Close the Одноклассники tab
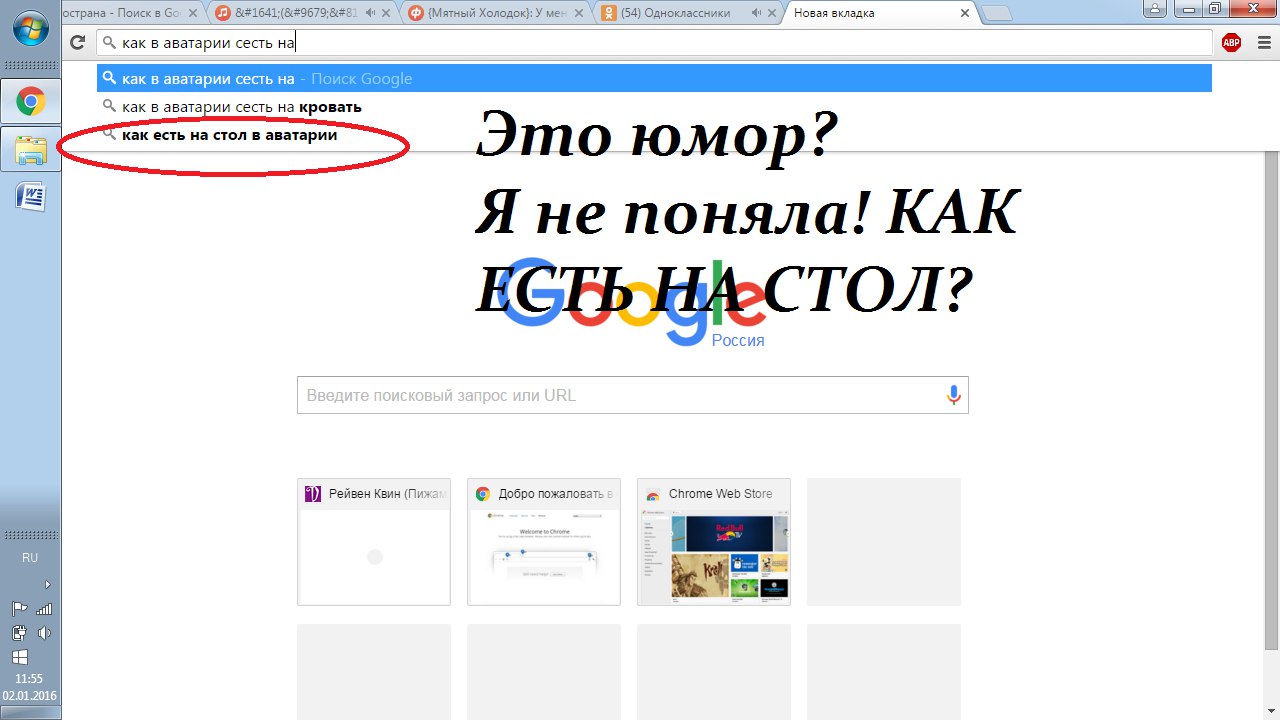 774,13
